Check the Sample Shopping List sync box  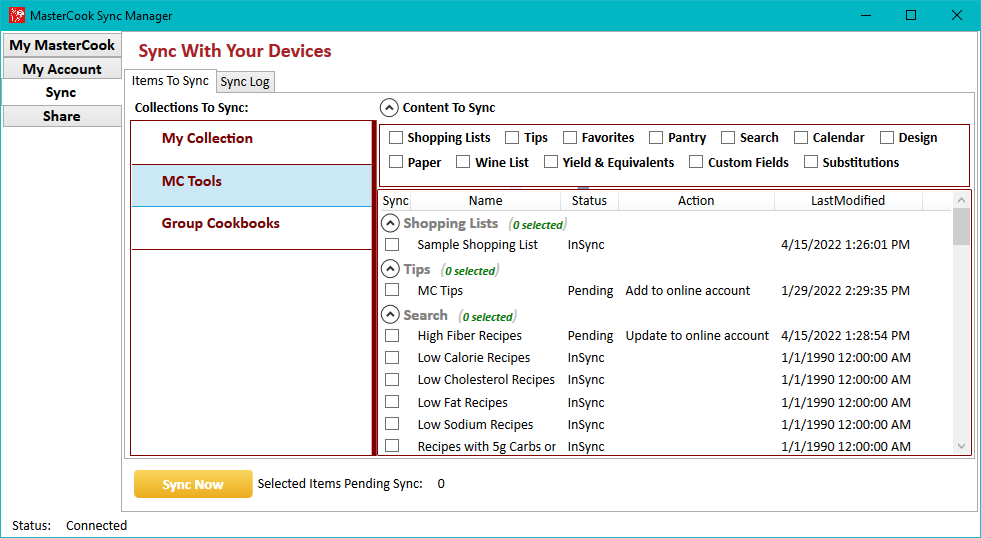pyautogui.click(x=392, y=244)
